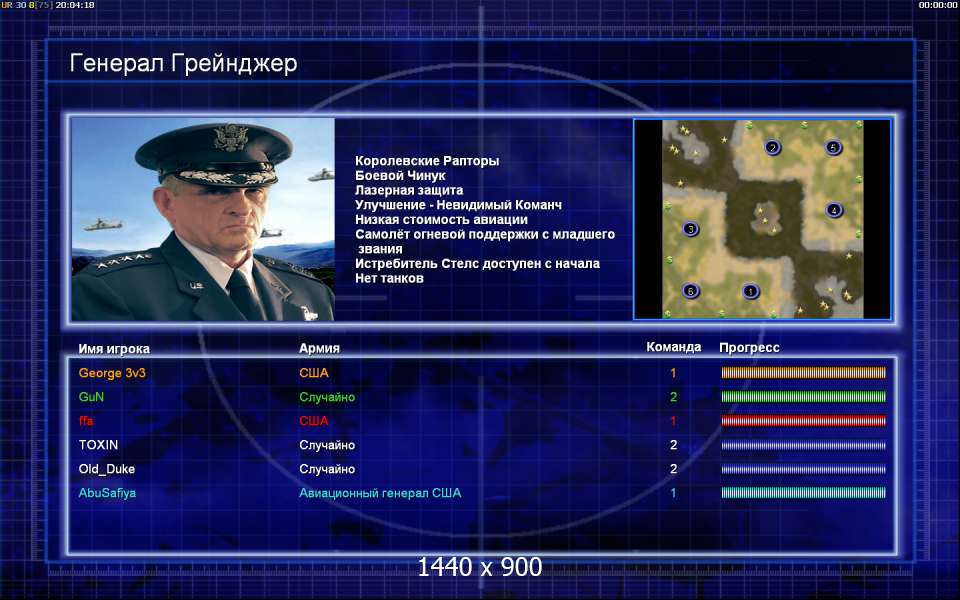
Task: Click the "Лазерная защита" feature line
Action: pos(409,190)
